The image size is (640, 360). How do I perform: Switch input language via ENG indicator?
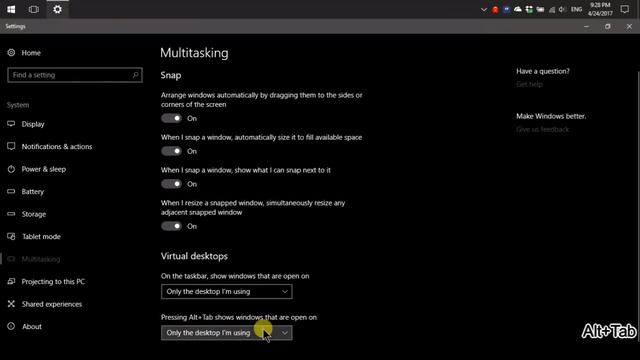pyautogui.click(x=576, y=9)
